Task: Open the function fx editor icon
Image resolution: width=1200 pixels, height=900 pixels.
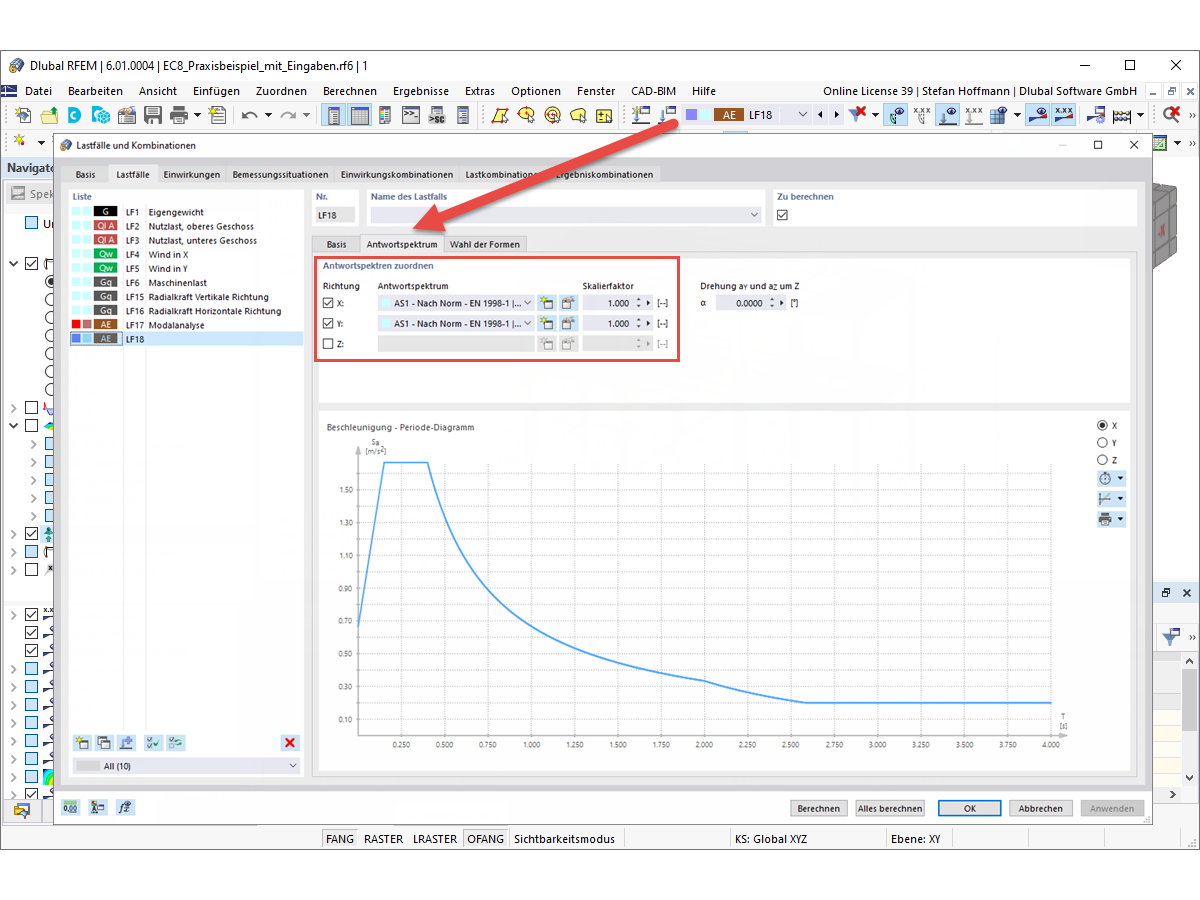Action: click(x=125, y=807)
